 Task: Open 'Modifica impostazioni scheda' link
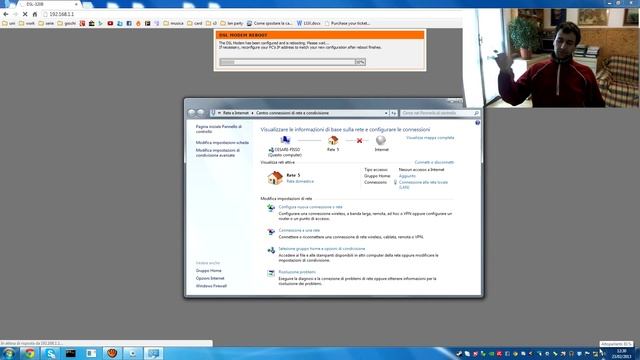[x=222, y=142]
